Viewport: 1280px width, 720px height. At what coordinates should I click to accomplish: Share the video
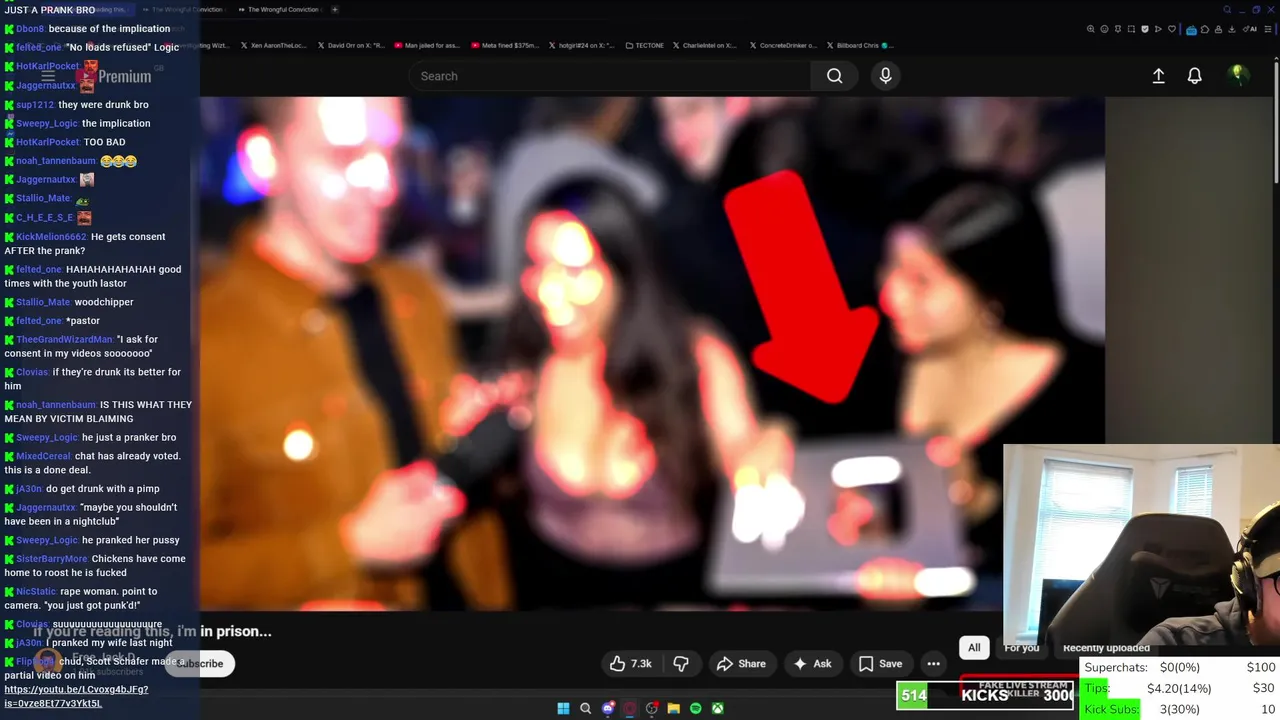tap(741, 664)
